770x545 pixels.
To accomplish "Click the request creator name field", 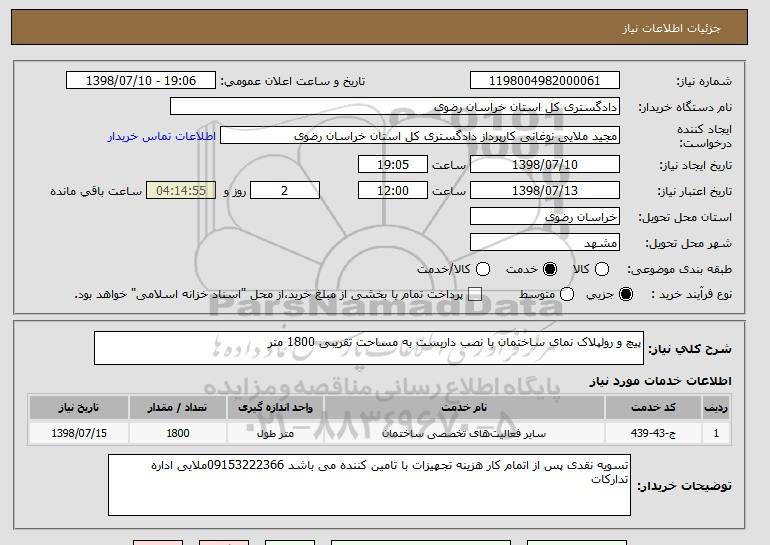I will 420,136.
